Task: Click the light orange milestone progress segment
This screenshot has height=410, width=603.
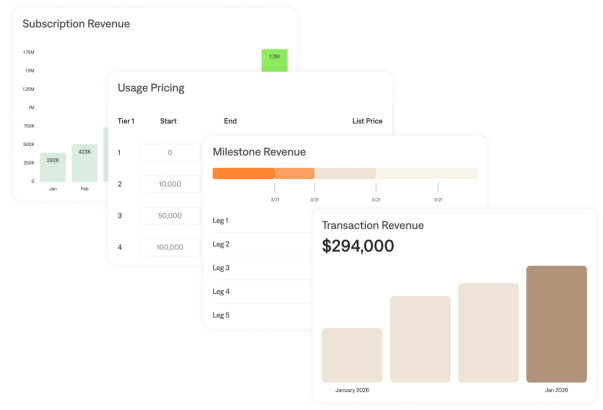Action: pyautogui.click(x=294, y=173)
